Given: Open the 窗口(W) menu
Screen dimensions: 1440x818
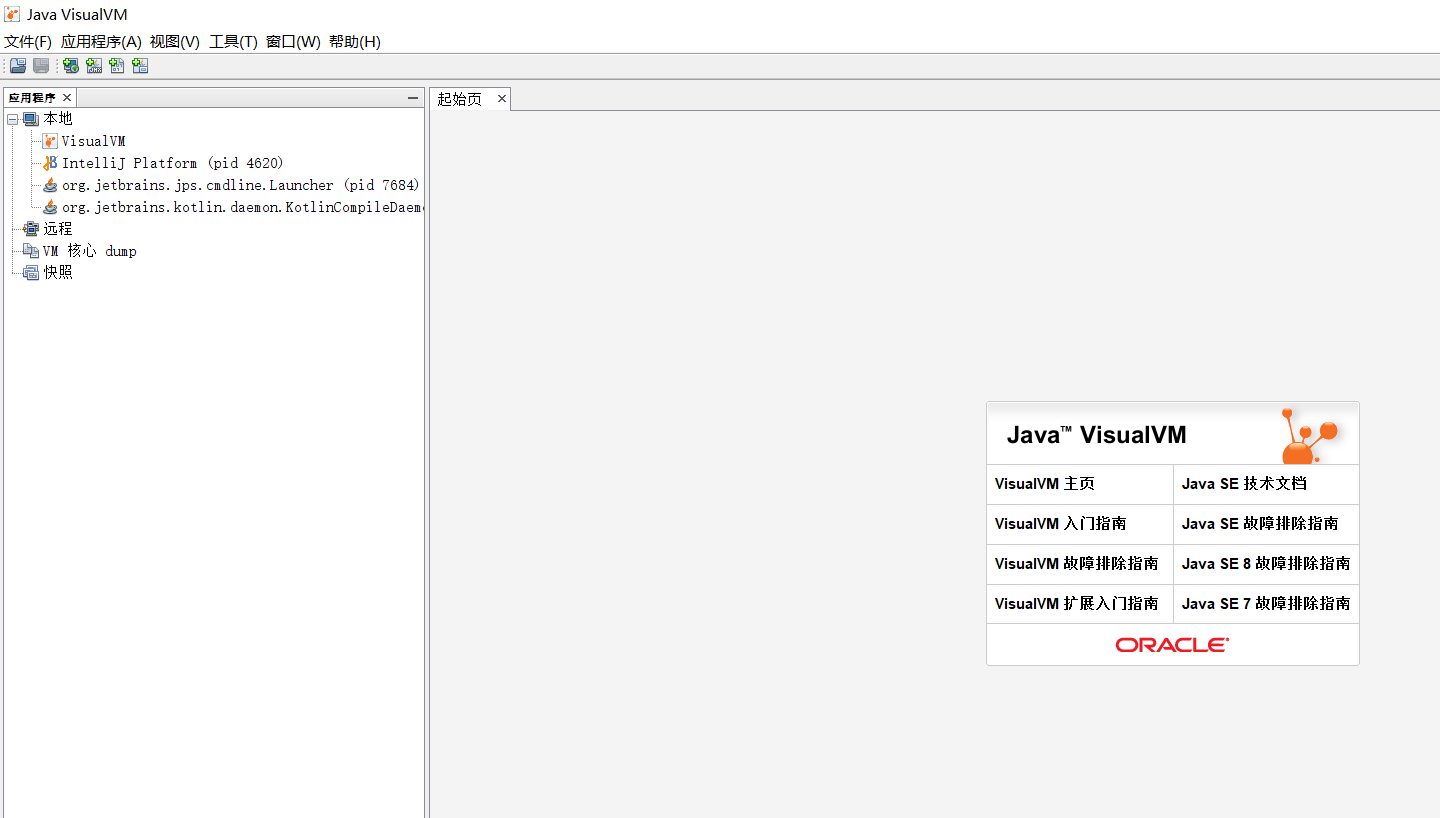Looking at the screenshot, I should 293,42.
